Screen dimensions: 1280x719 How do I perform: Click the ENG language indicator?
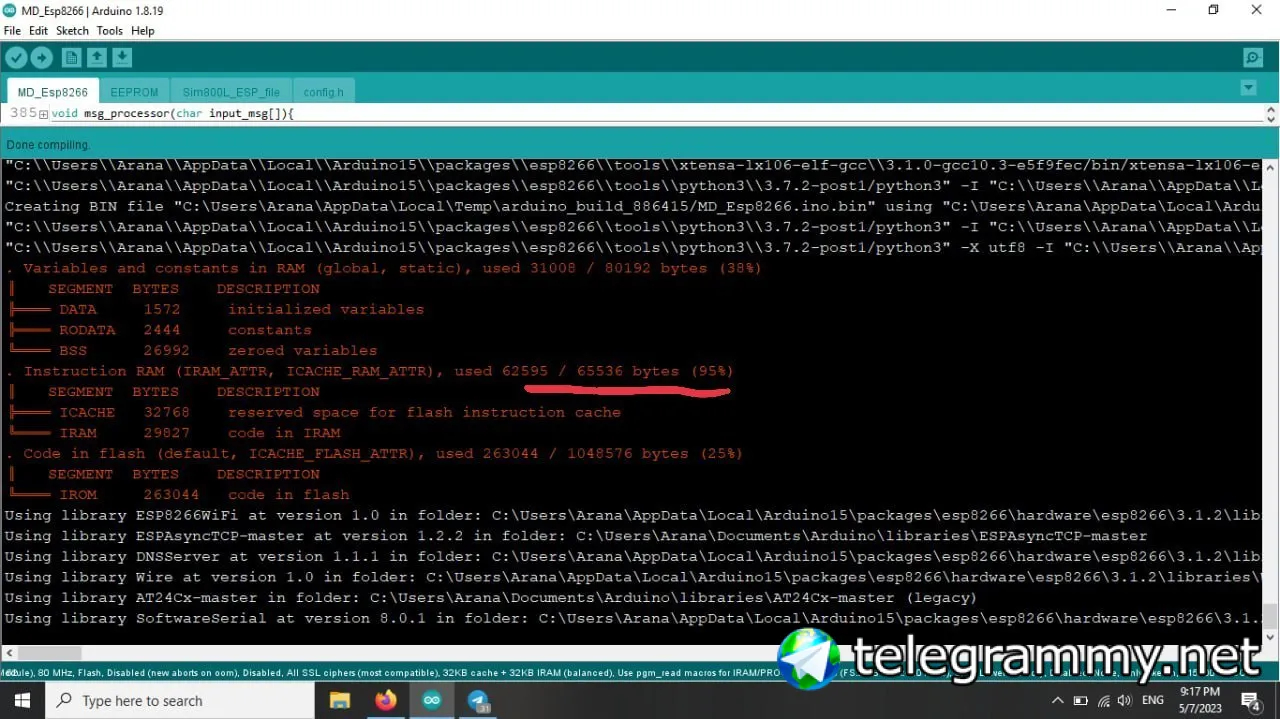coord(1153,700)
